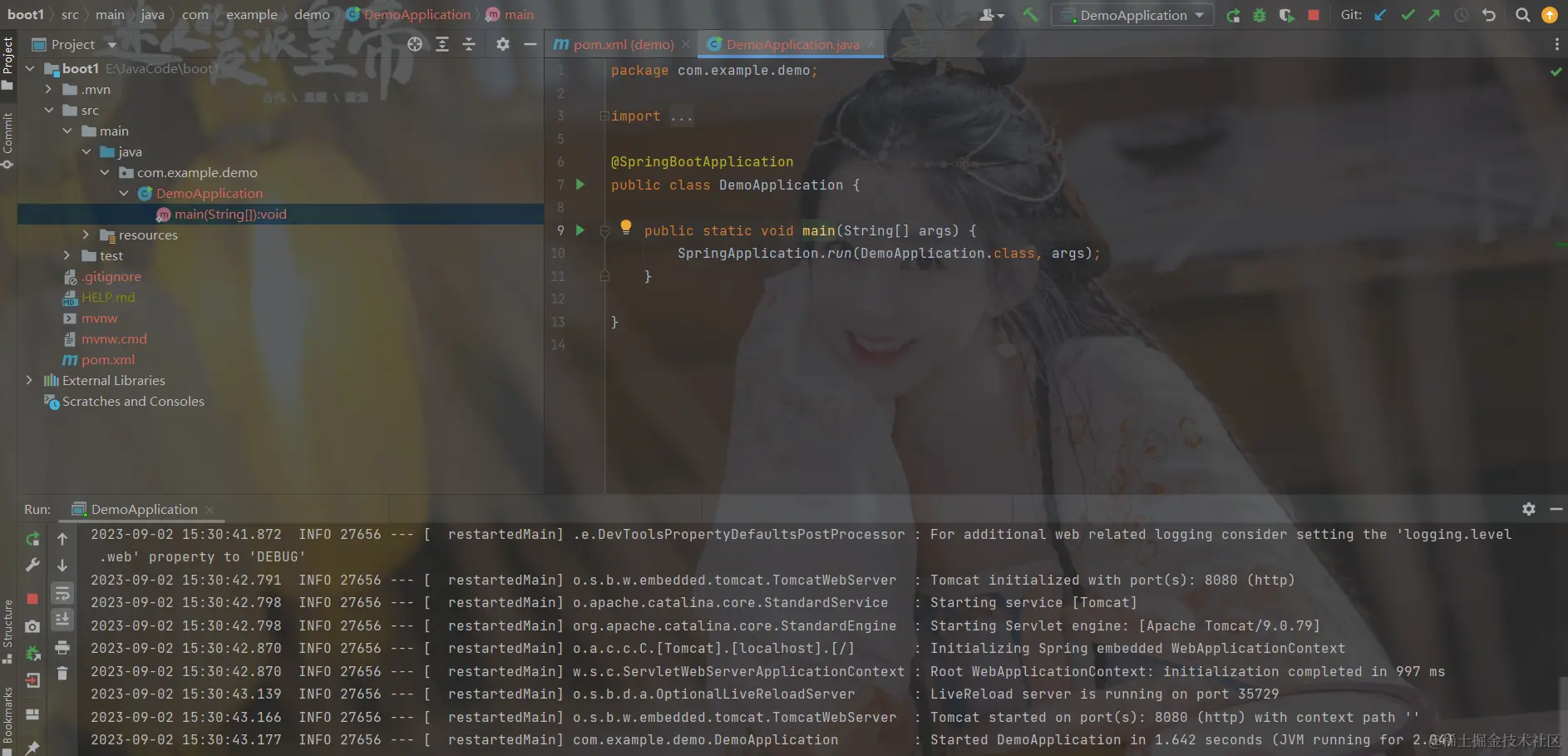Collapse all nodes in Project panel
Image resolution: width=1568 pixels, height=756 pixels.
[x=469, y=44]
